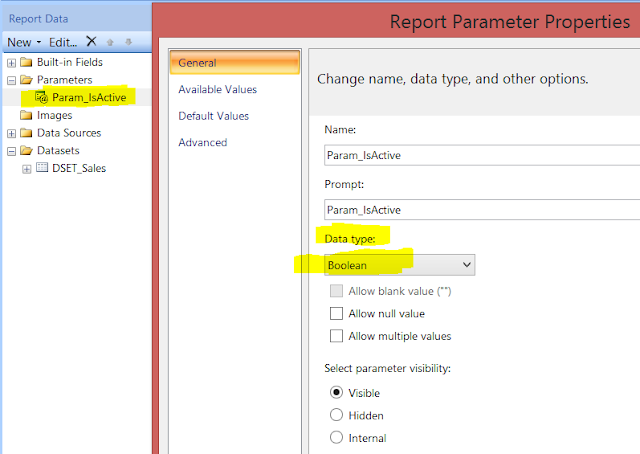The height and width of the screenshot is (454, 640).
Task: Enable Allow null value checkbox
Action: click(336, 314)
